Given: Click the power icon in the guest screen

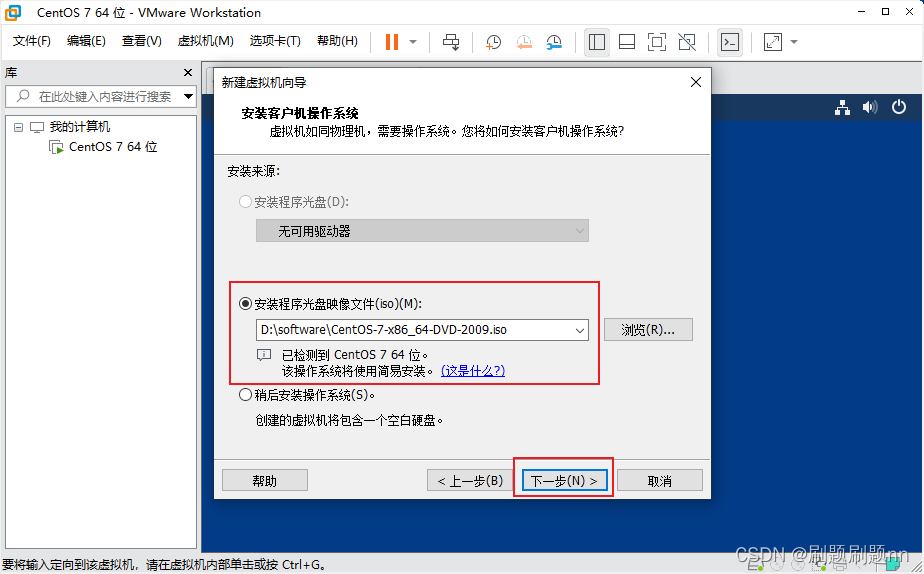Looking at the screenshot, I should pyautogui.click(x=899, y=107).
